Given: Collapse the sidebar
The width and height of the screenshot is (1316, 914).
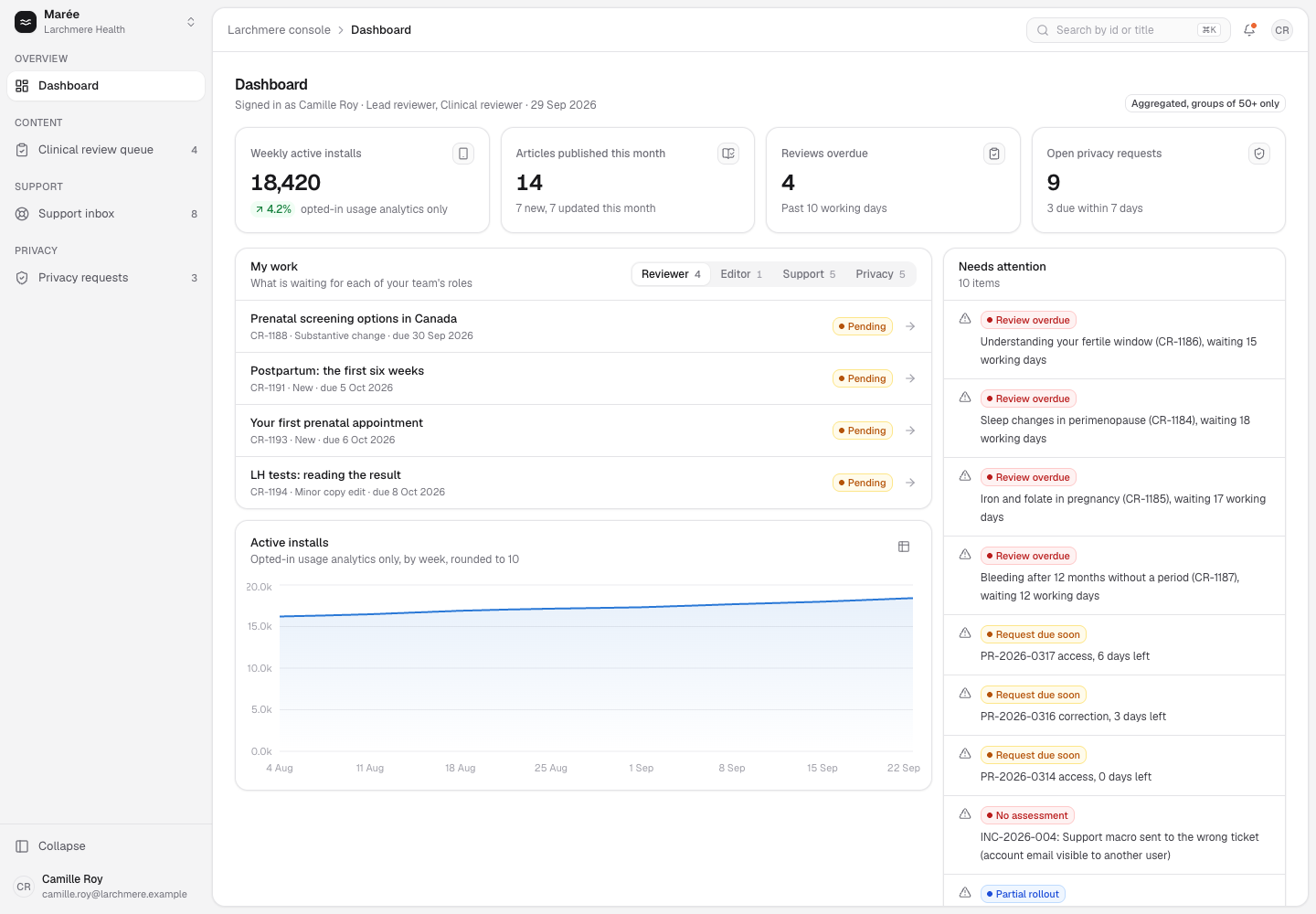Looking at the screenshot, I should [106, 846].
